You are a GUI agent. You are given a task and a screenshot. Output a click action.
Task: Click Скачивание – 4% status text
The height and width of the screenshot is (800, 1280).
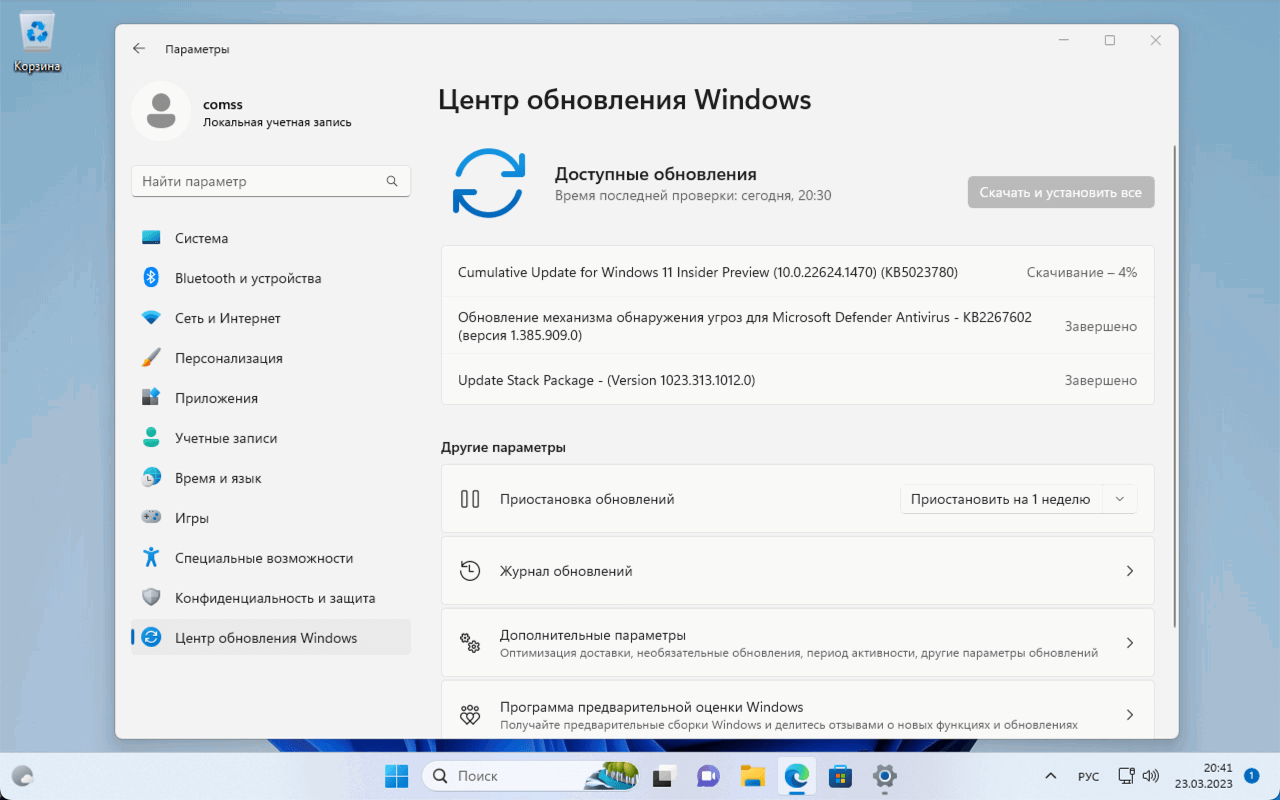1082,272
